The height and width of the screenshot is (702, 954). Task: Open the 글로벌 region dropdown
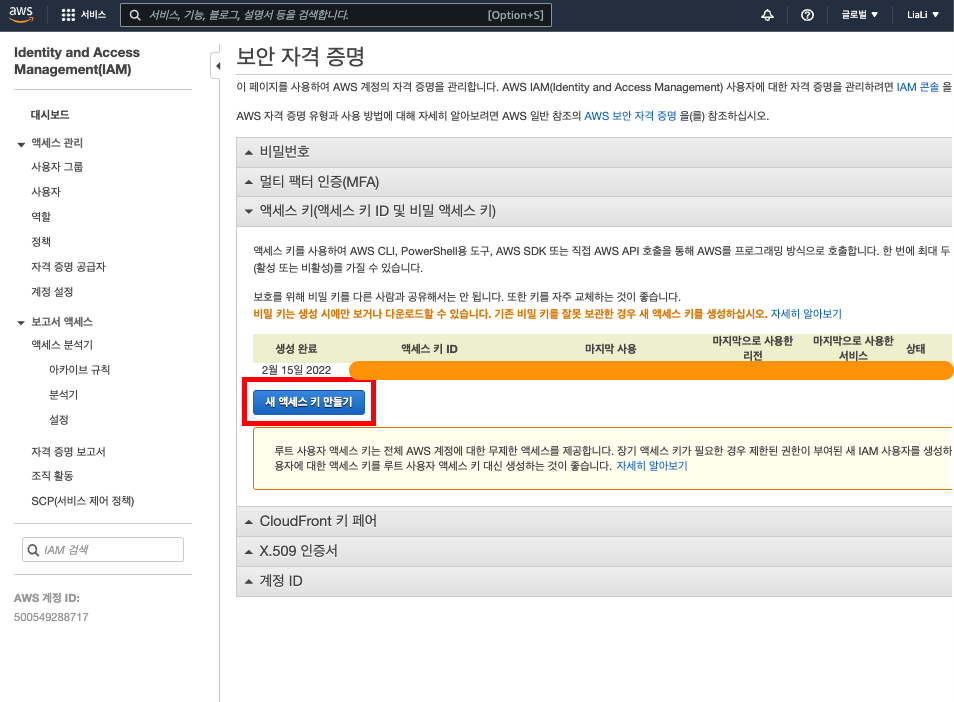click(x=859, y=15)
